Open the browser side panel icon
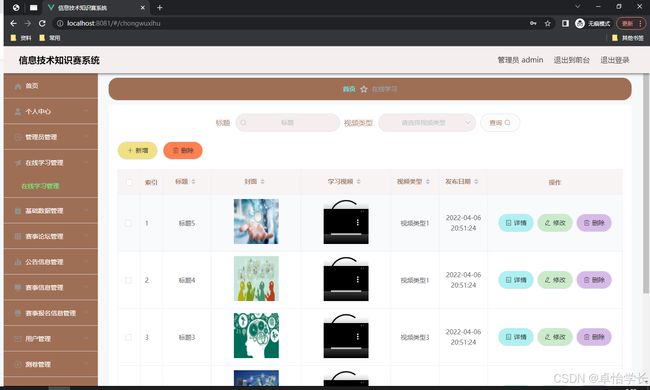The width and height of the screenshot is (650, 390). tap(565, 24)
